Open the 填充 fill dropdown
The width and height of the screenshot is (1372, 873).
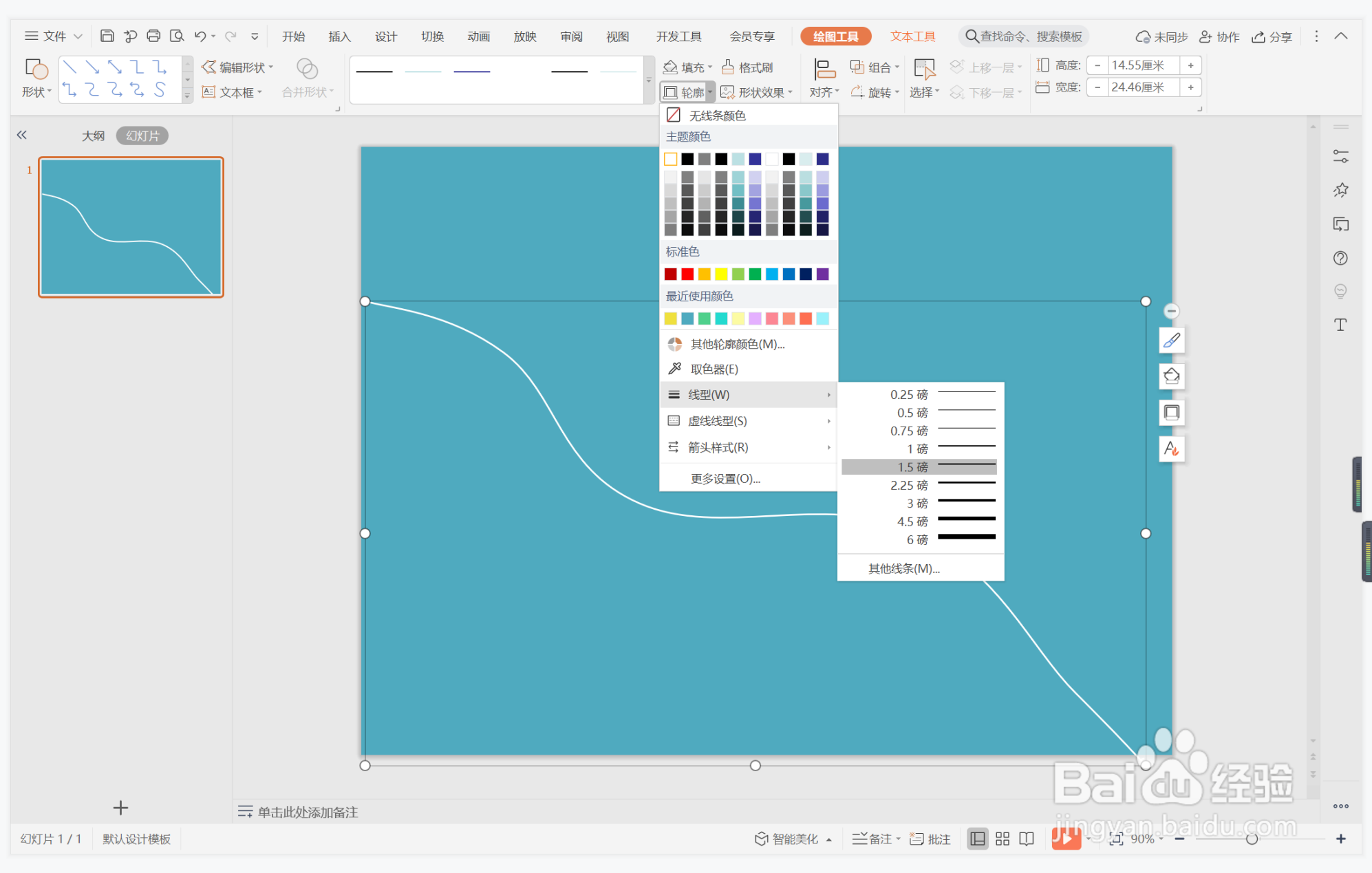pyautogui.click(x=686, y=67)
